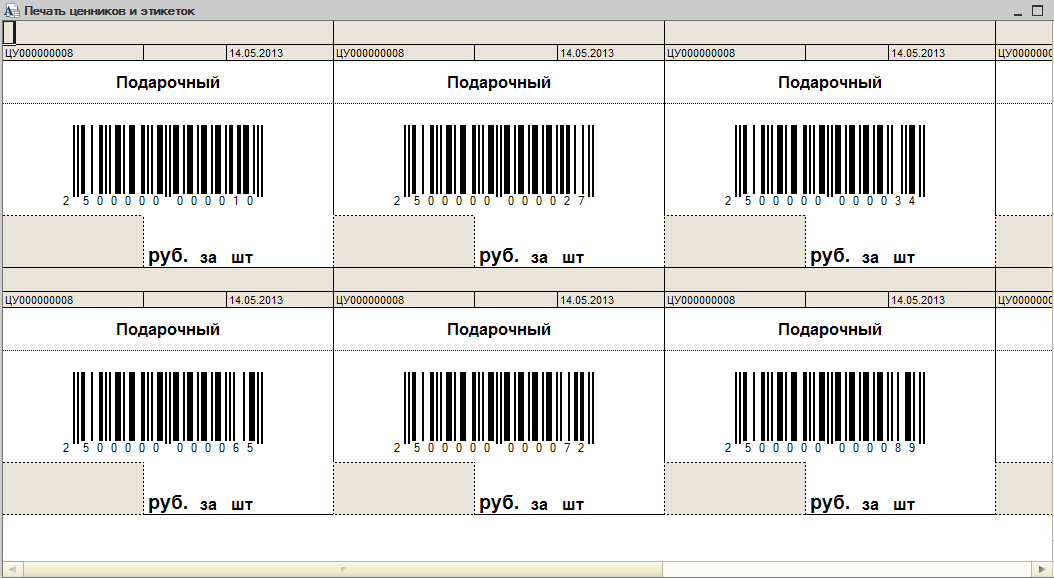Click руб. text under barcode ending 27
1054x578 pixels.
[499, 256]
